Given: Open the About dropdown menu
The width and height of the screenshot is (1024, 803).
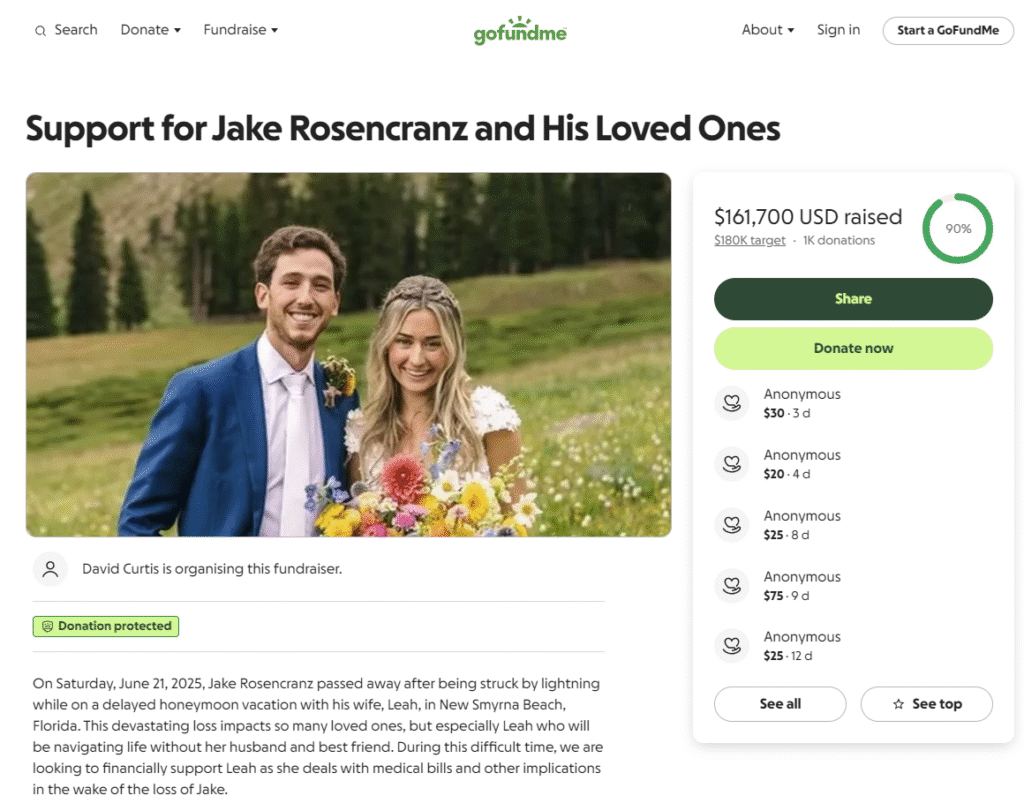Looking at the screenshot, I should pos(767,30).
